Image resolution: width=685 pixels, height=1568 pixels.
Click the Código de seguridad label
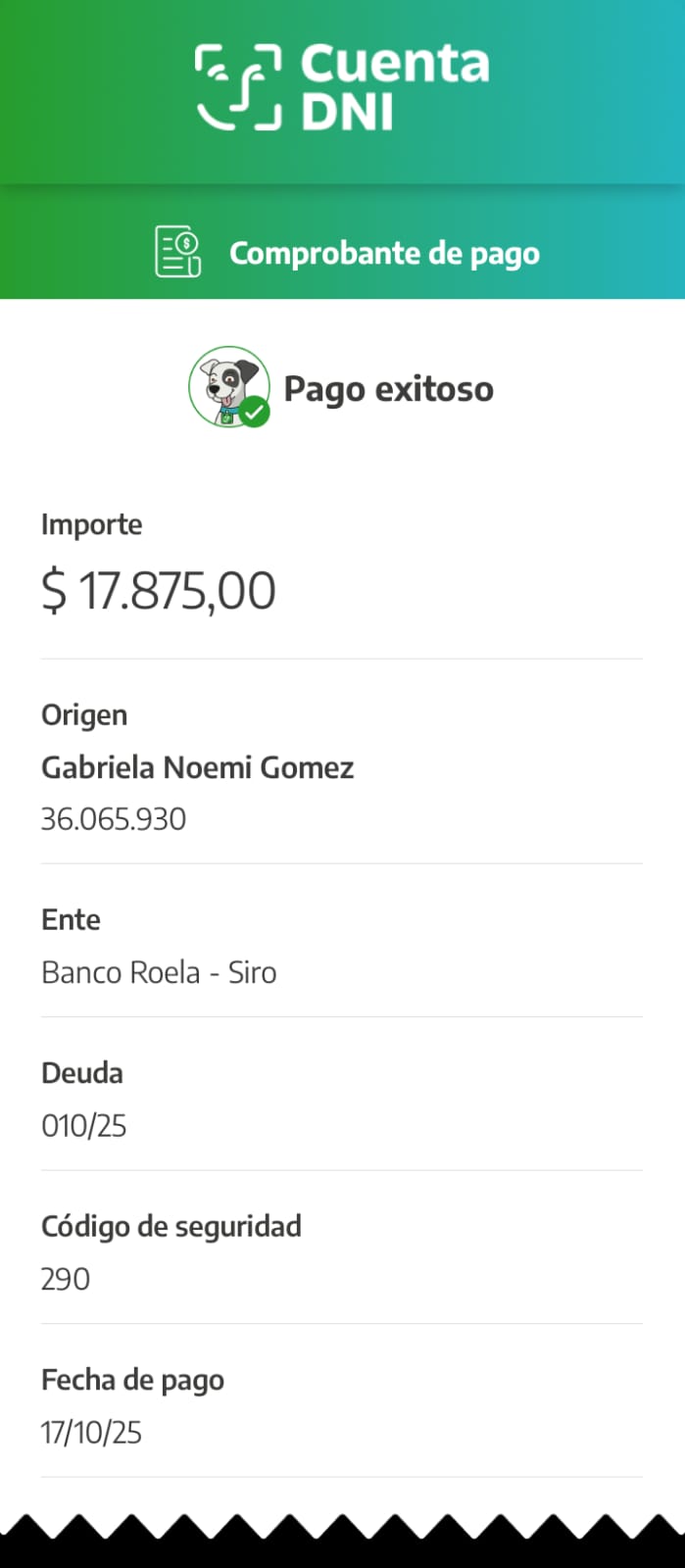pyautogui.click(x=171, y=1226)
